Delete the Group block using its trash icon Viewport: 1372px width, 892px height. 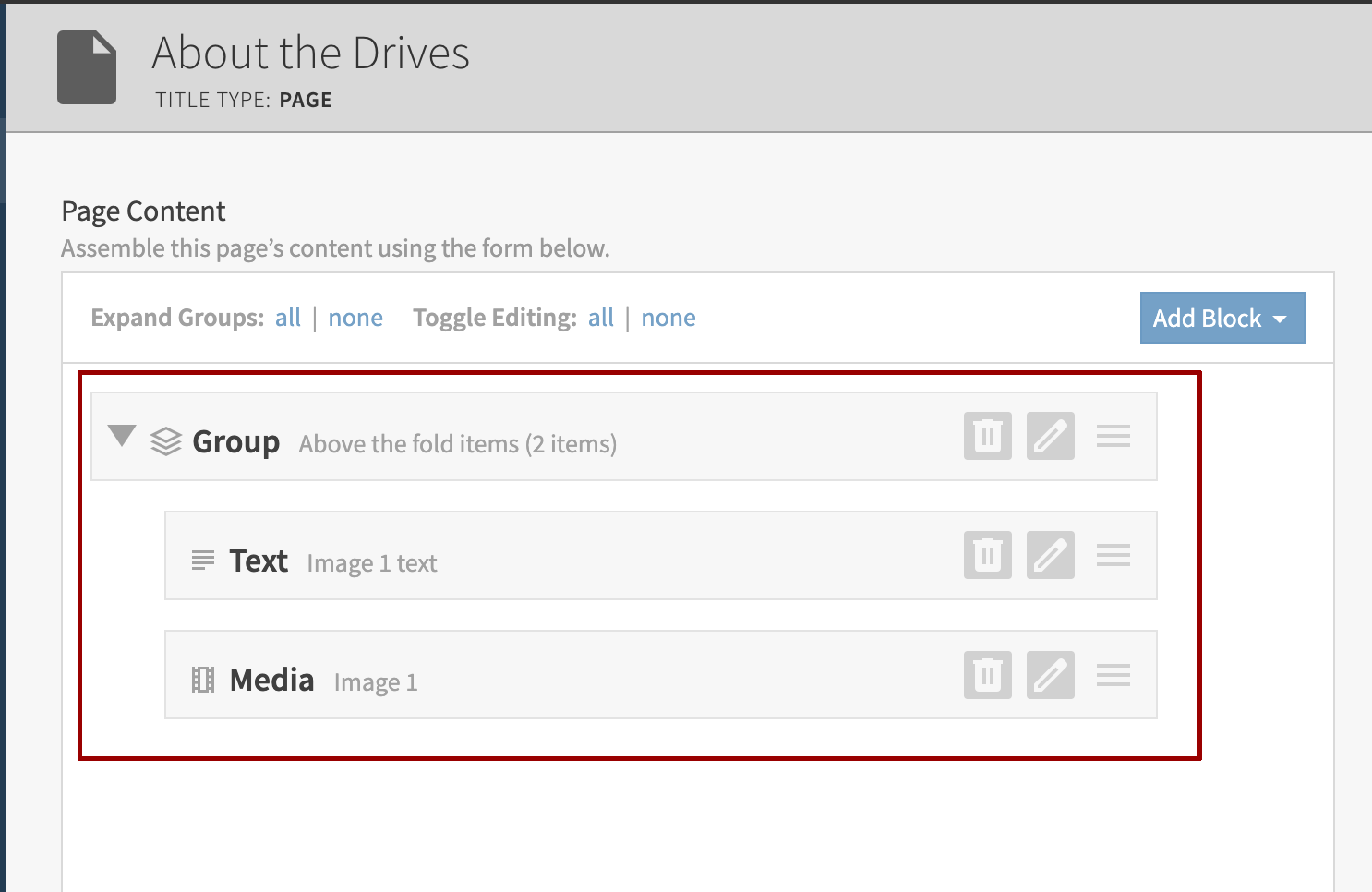987,435
